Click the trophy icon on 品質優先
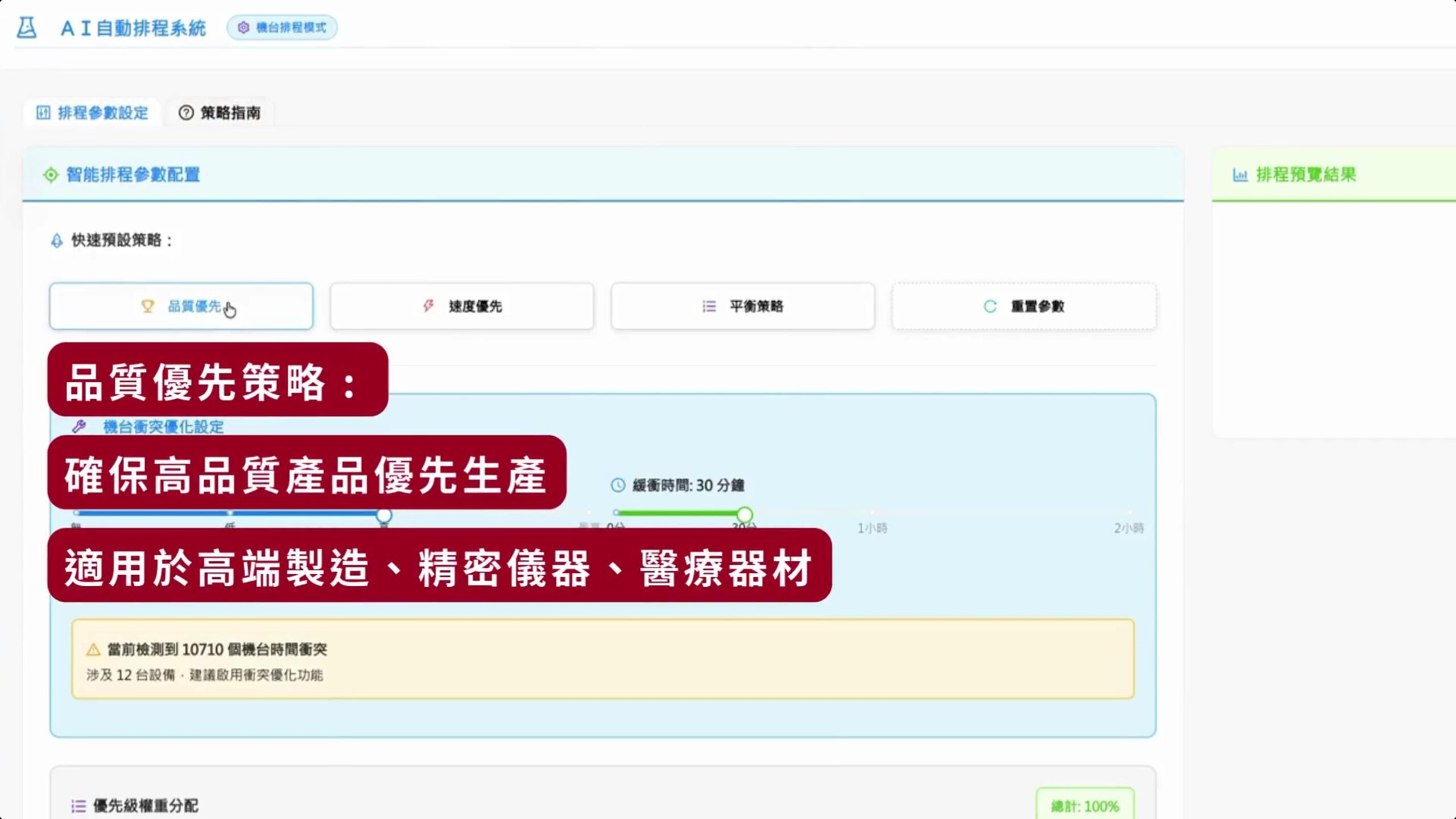1456x819 pixels. 147,306
